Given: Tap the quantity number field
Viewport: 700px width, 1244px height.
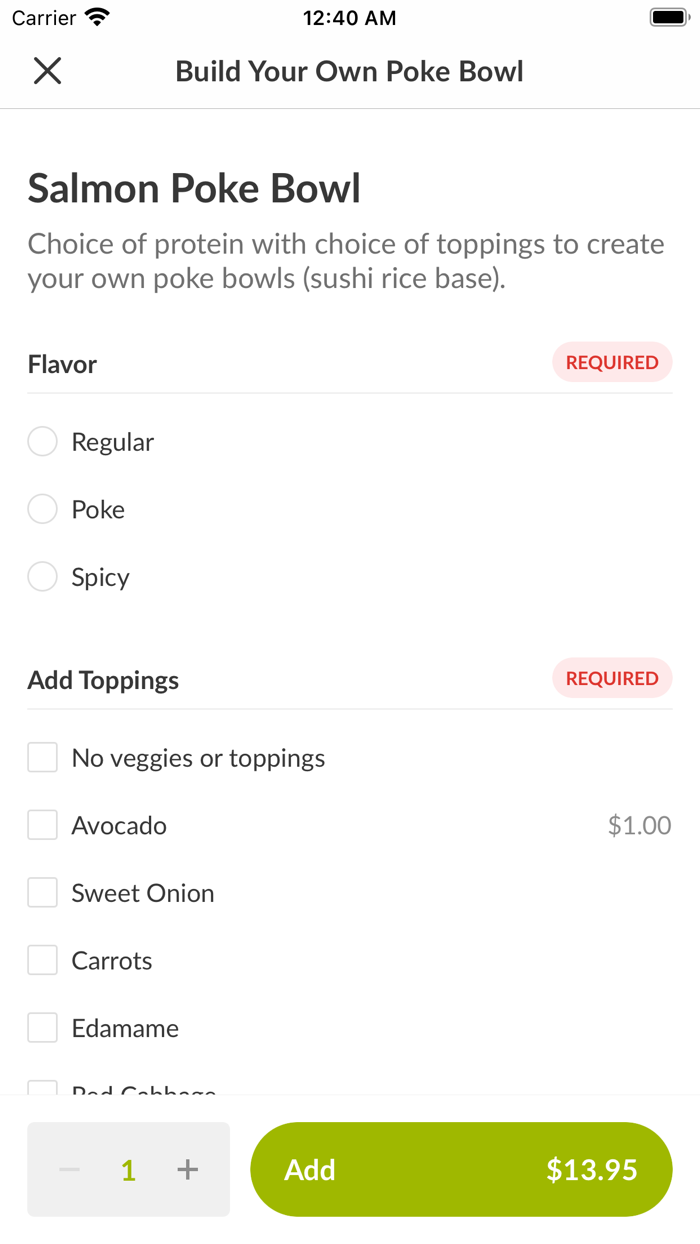Looking at the screenshot, I should point(128,1169).
